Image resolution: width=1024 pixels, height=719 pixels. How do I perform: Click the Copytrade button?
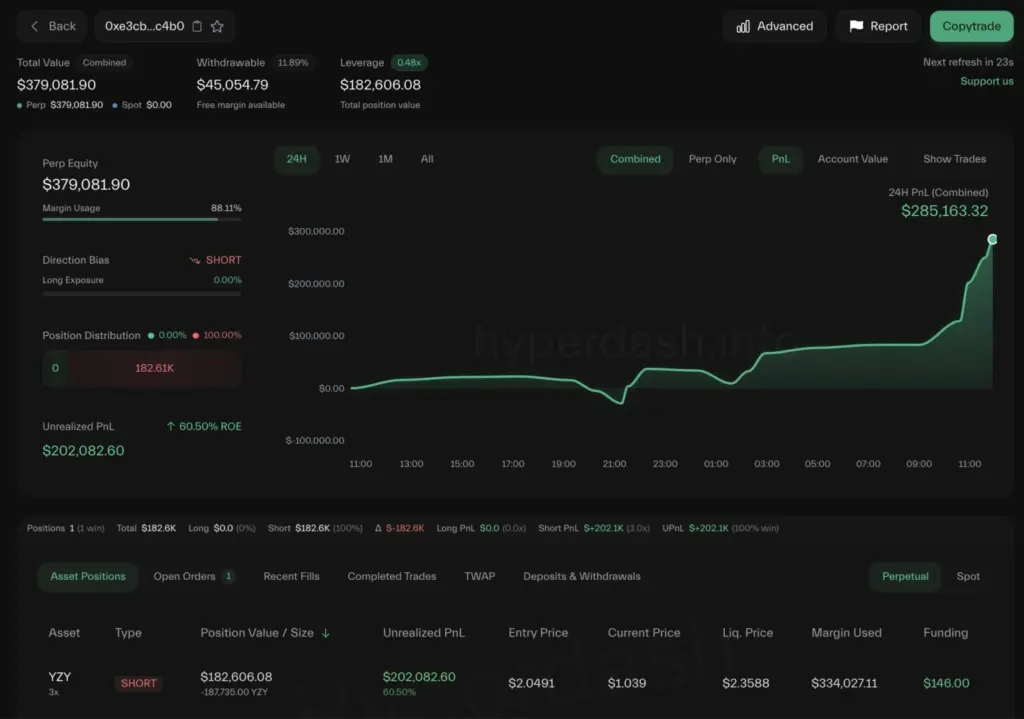[971, 26]
